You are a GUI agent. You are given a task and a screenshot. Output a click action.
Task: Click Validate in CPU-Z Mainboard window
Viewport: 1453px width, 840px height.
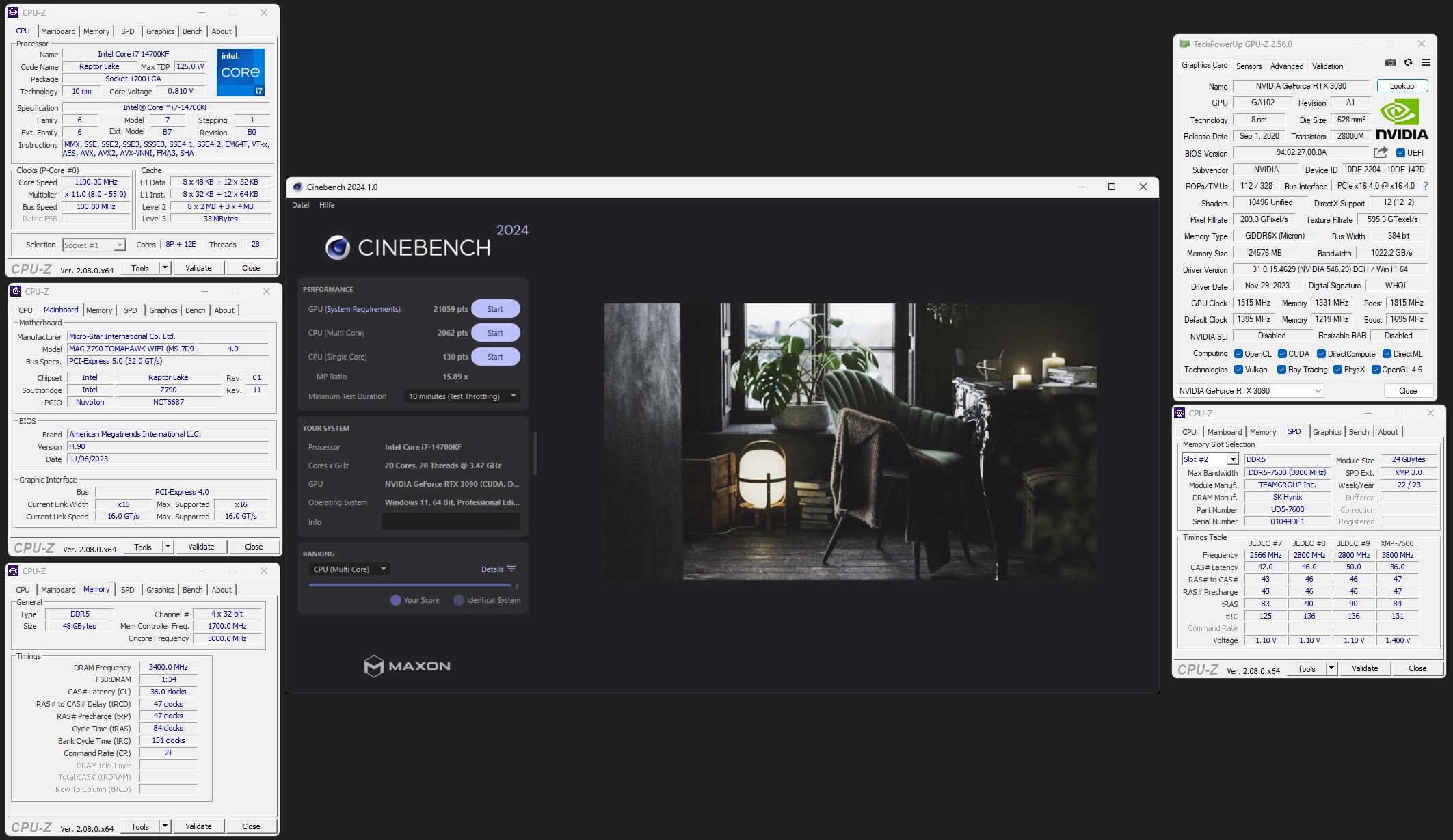pyautogui.click(x=201, y=547)
